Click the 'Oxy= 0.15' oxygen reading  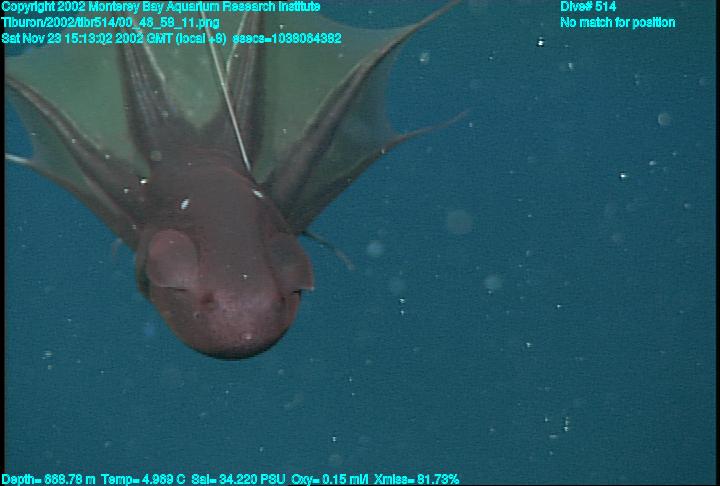point(330,480)
